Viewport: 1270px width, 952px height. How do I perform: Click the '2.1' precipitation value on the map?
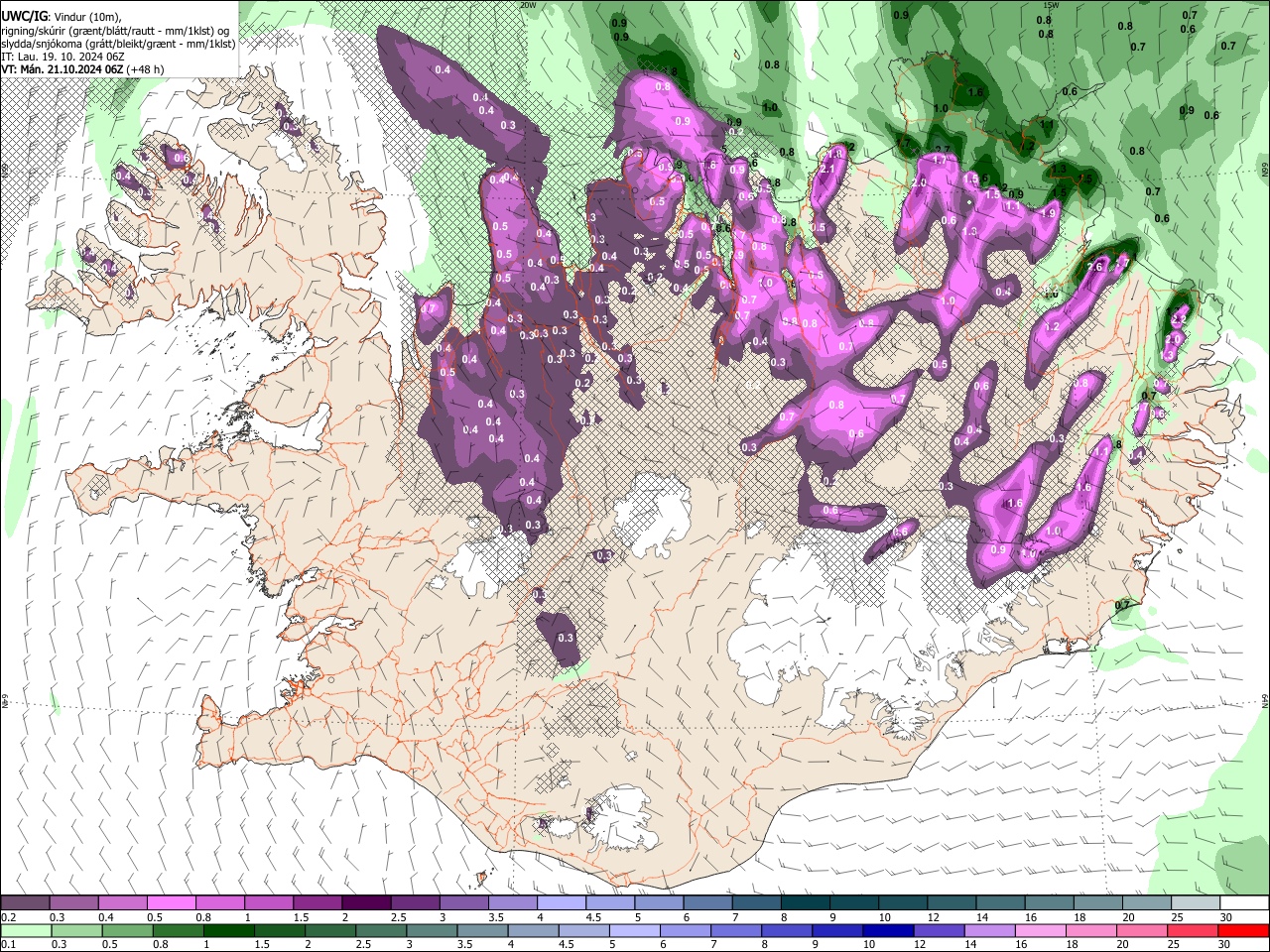point(826,170)
